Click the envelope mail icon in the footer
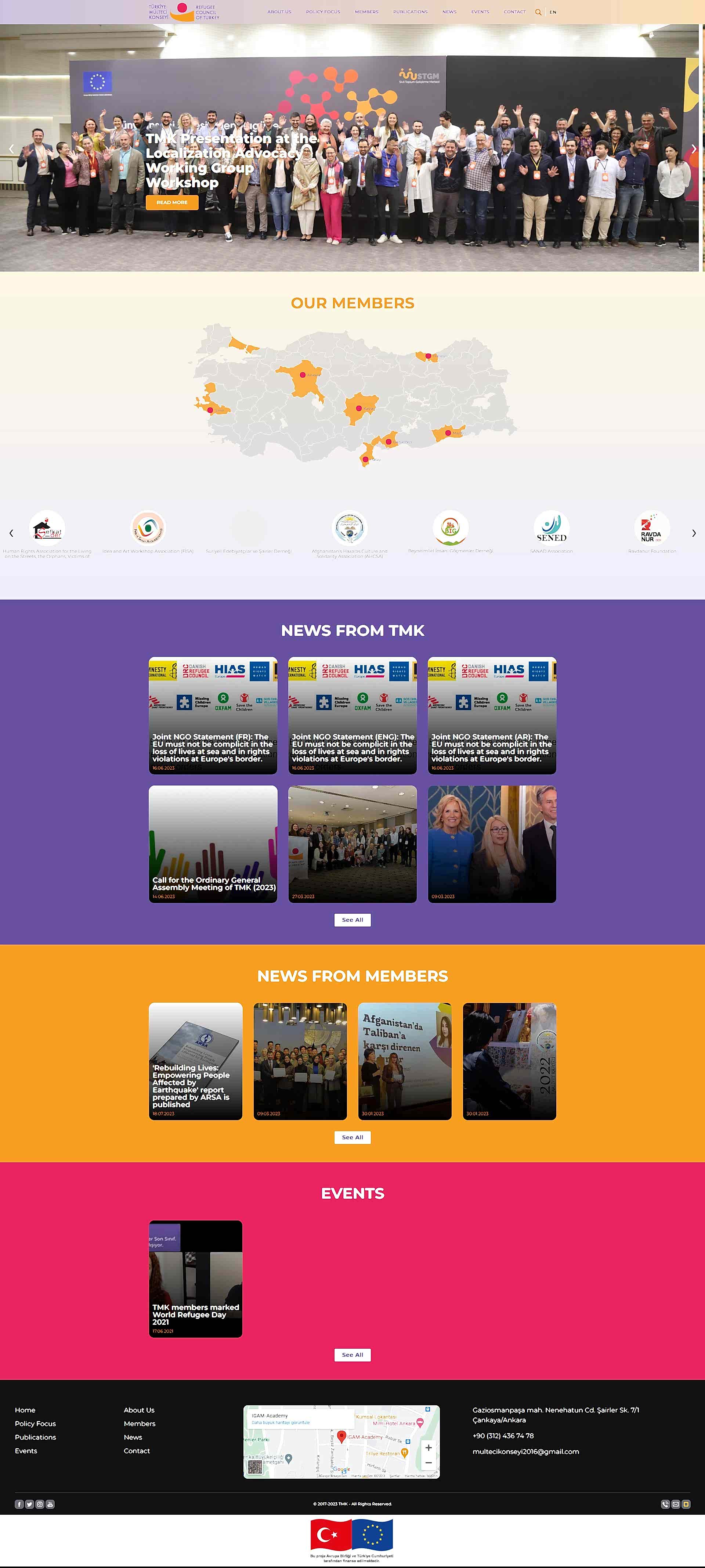 click(x=675, y=1504)
